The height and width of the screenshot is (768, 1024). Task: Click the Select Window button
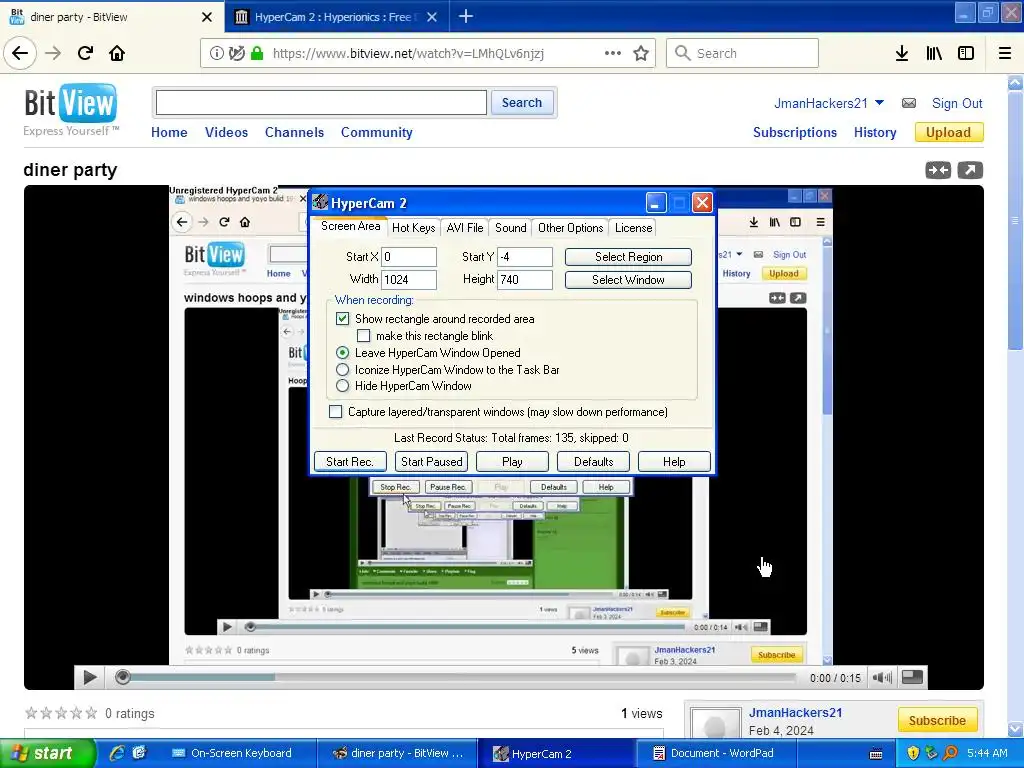tap(628, 280)
